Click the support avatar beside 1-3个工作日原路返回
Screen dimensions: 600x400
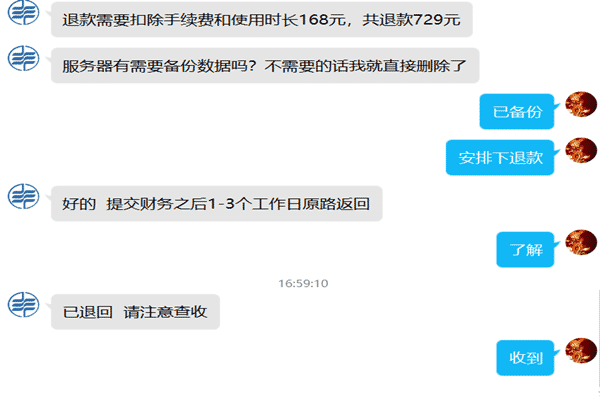(x=23, y=196)
